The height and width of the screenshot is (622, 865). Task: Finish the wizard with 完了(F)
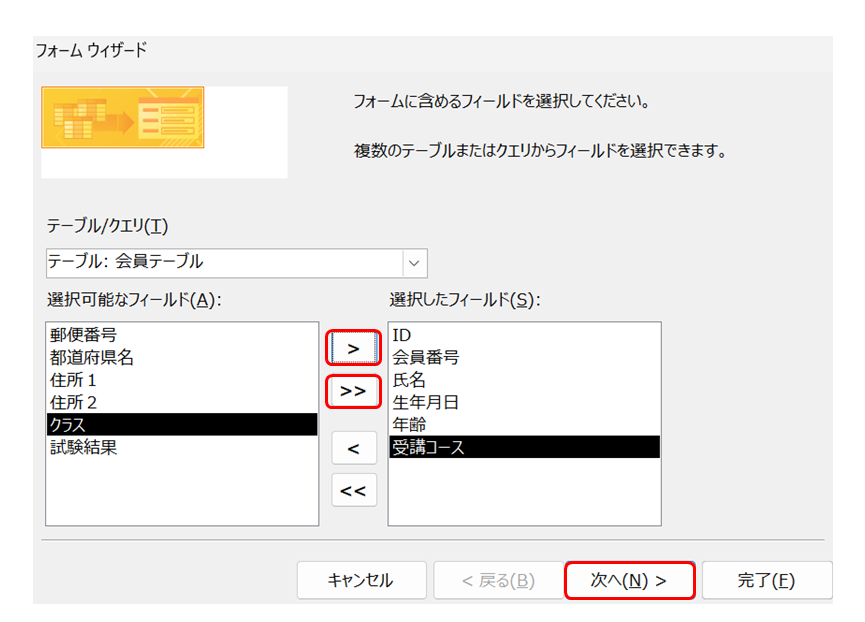coord(766,580)
